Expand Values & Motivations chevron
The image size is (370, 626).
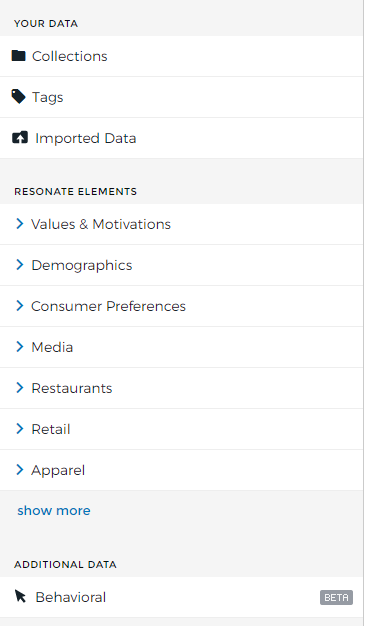20,224
